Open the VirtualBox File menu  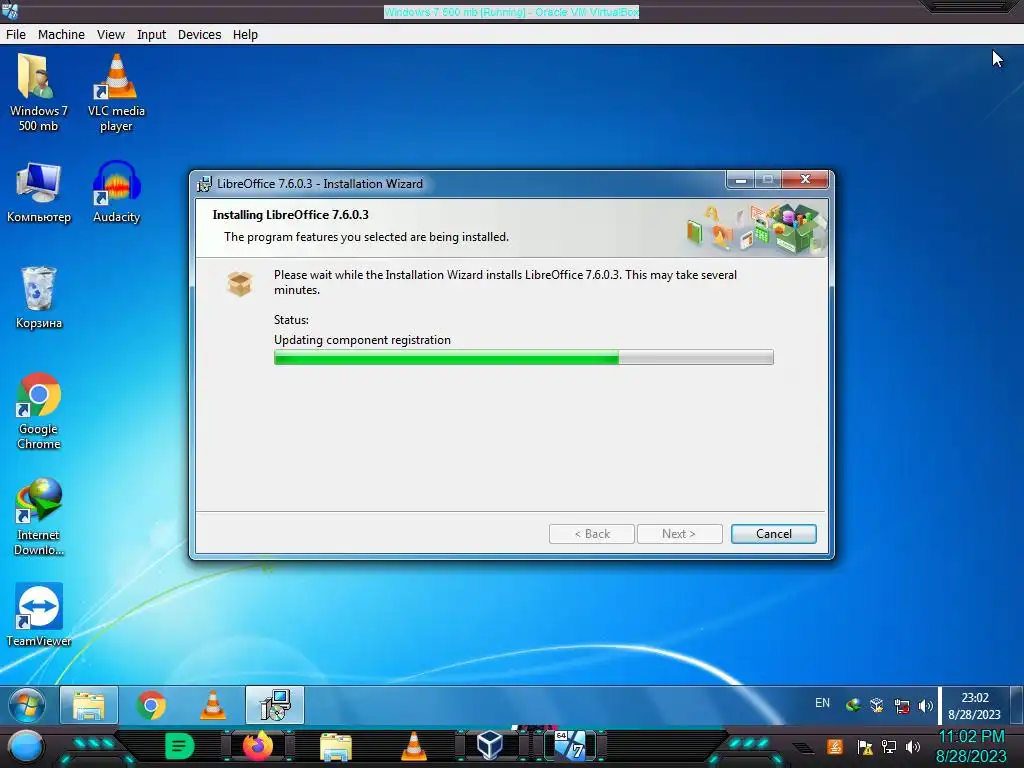16,35
